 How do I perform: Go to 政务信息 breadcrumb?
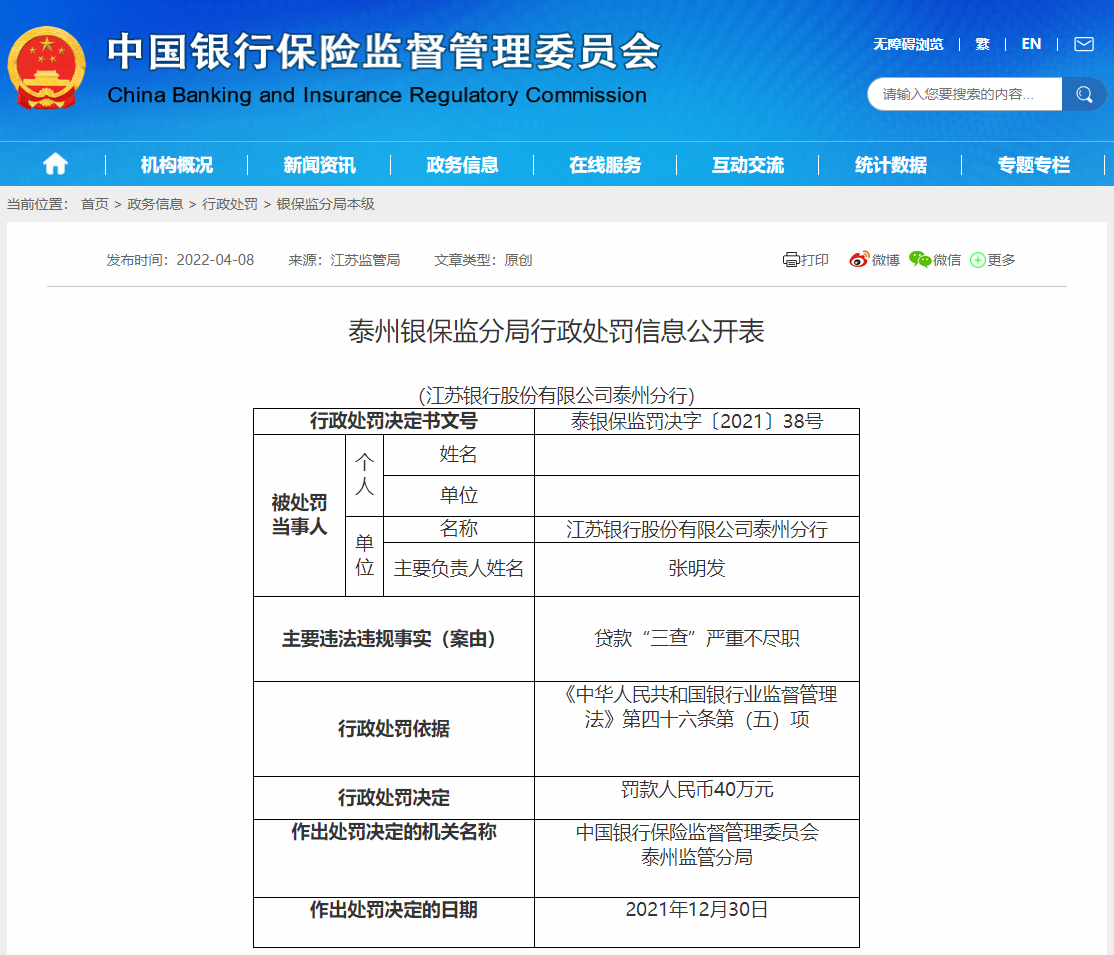click(155, 204)
